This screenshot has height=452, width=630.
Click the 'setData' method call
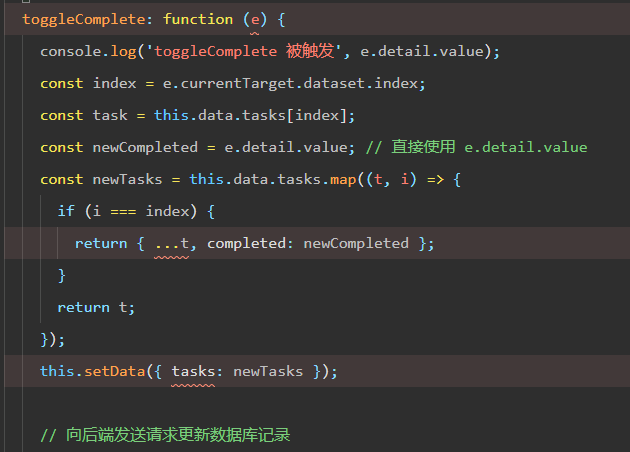[115, 371]
